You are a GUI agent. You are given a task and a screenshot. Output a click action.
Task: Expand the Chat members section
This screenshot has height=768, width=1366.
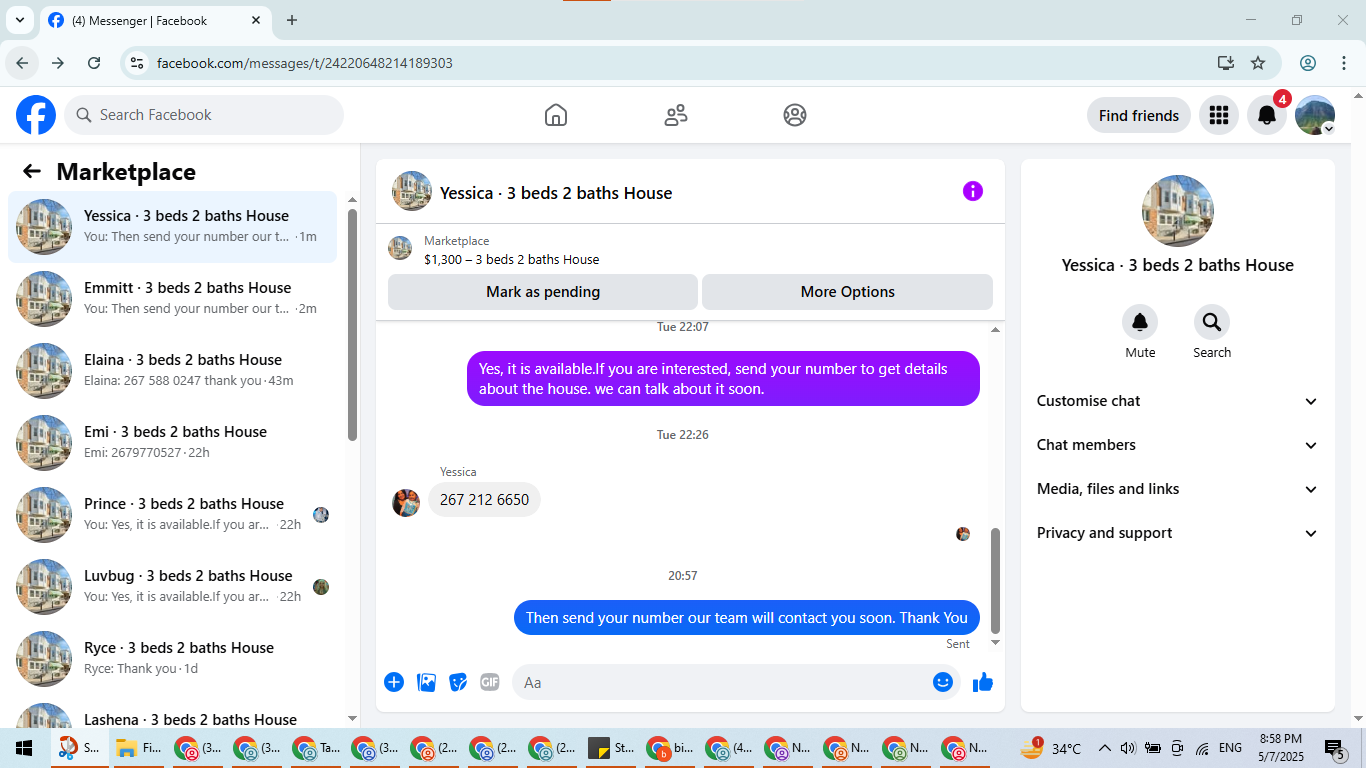1178,445
